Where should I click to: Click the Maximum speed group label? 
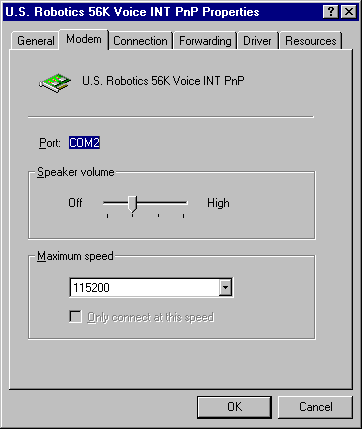click(75, 256)
